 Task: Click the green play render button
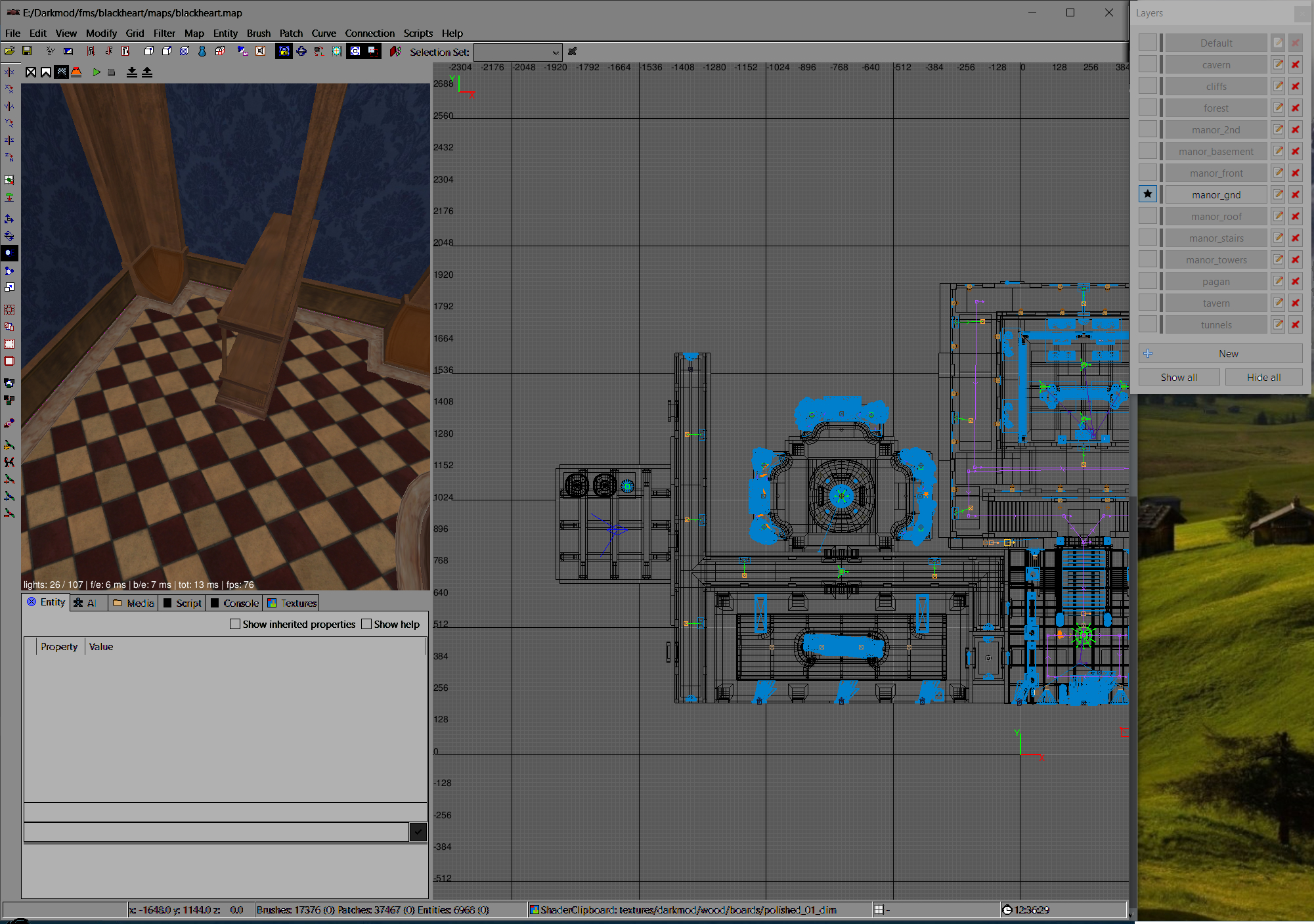97,72
